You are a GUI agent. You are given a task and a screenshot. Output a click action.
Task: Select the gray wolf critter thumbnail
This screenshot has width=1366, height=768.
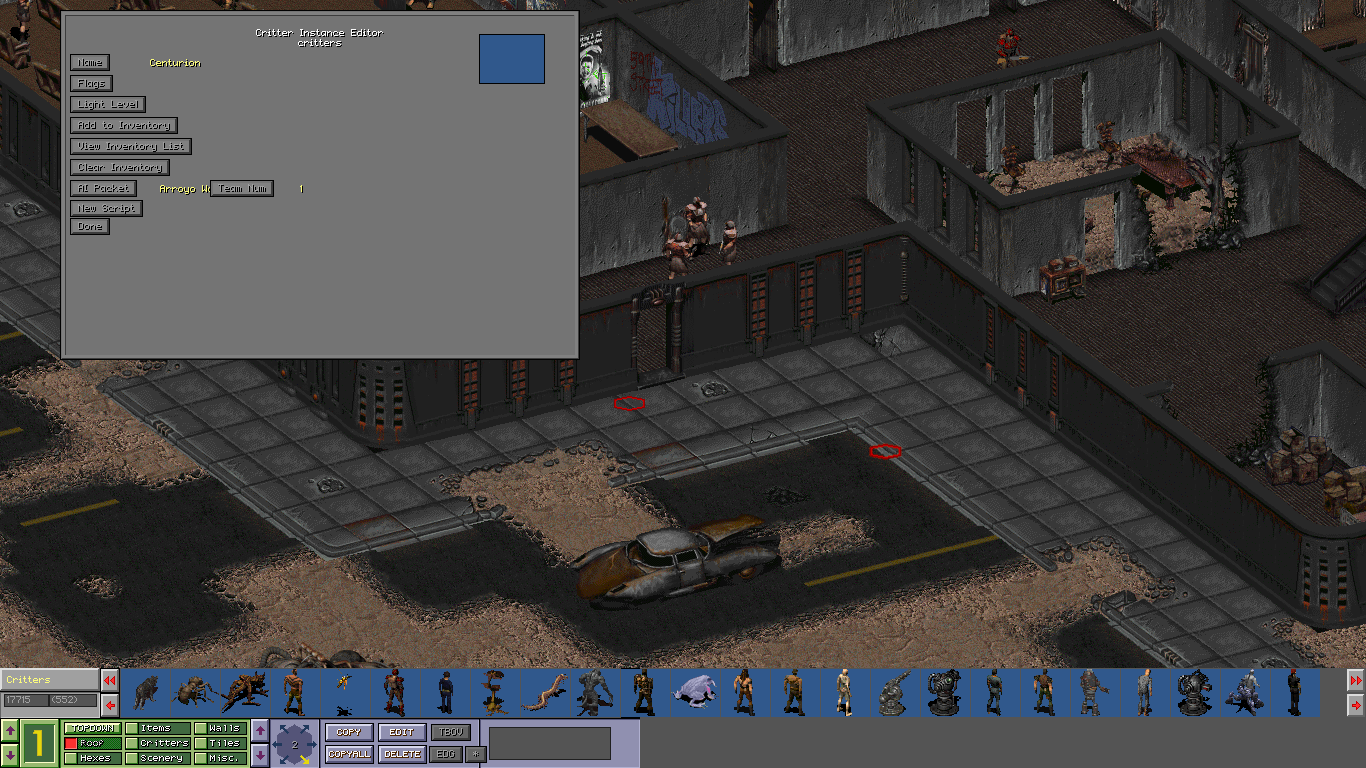tap(146, 692)
